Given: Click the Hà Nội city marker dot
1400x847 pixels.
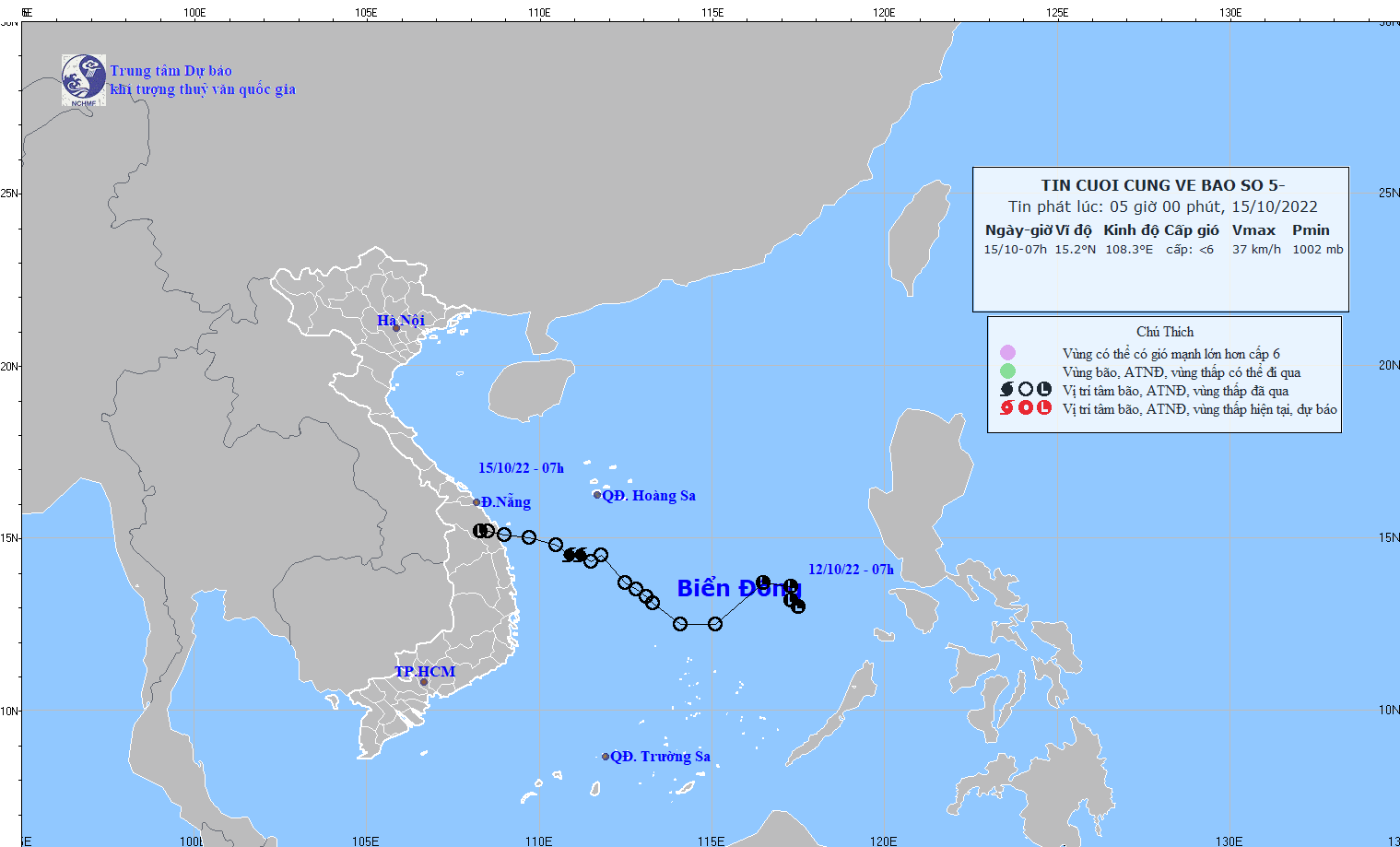Looking at the screenshot, I should (396, 328).
